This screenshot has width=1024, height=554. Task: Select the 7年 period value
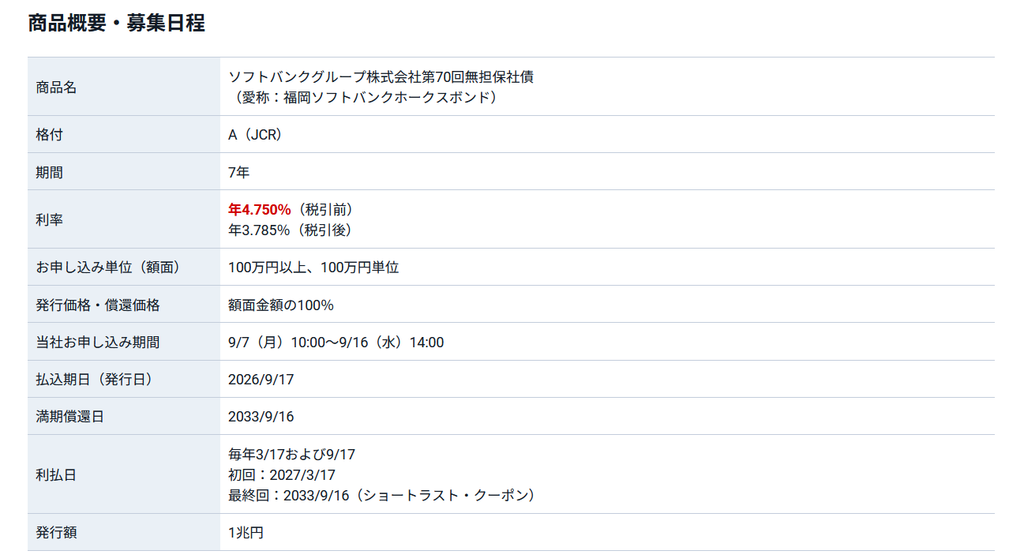point(238,172)
